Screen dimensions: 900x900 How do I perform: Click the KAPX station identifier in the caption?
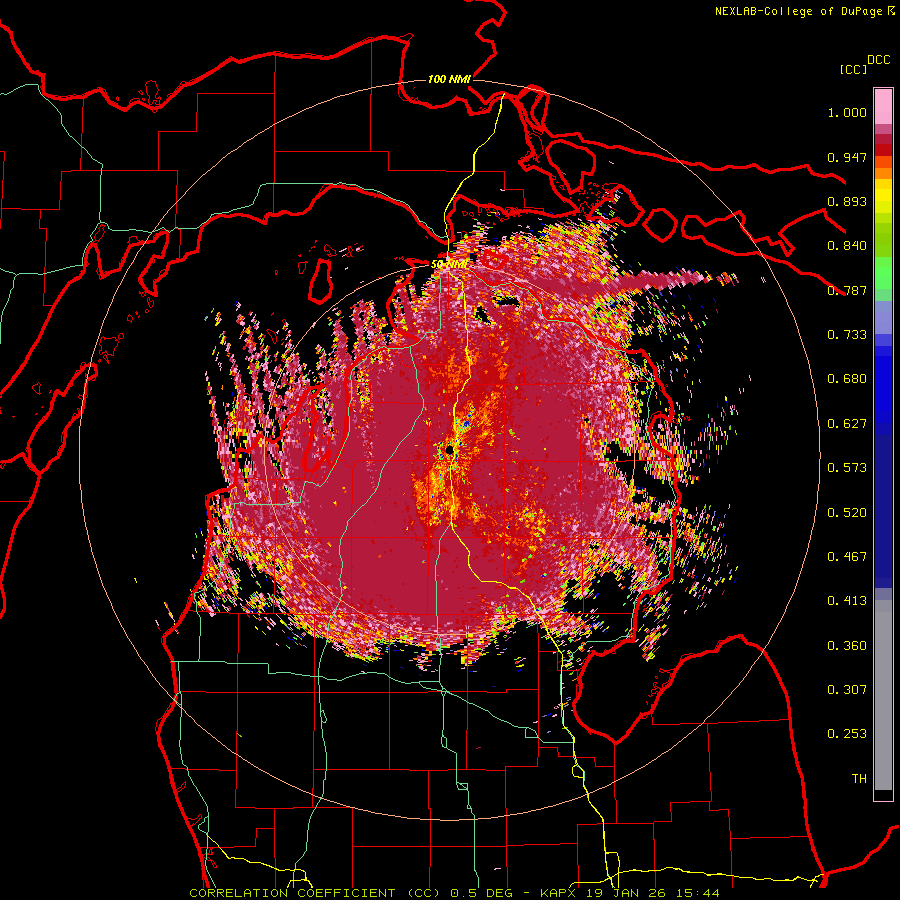(558, 893)
